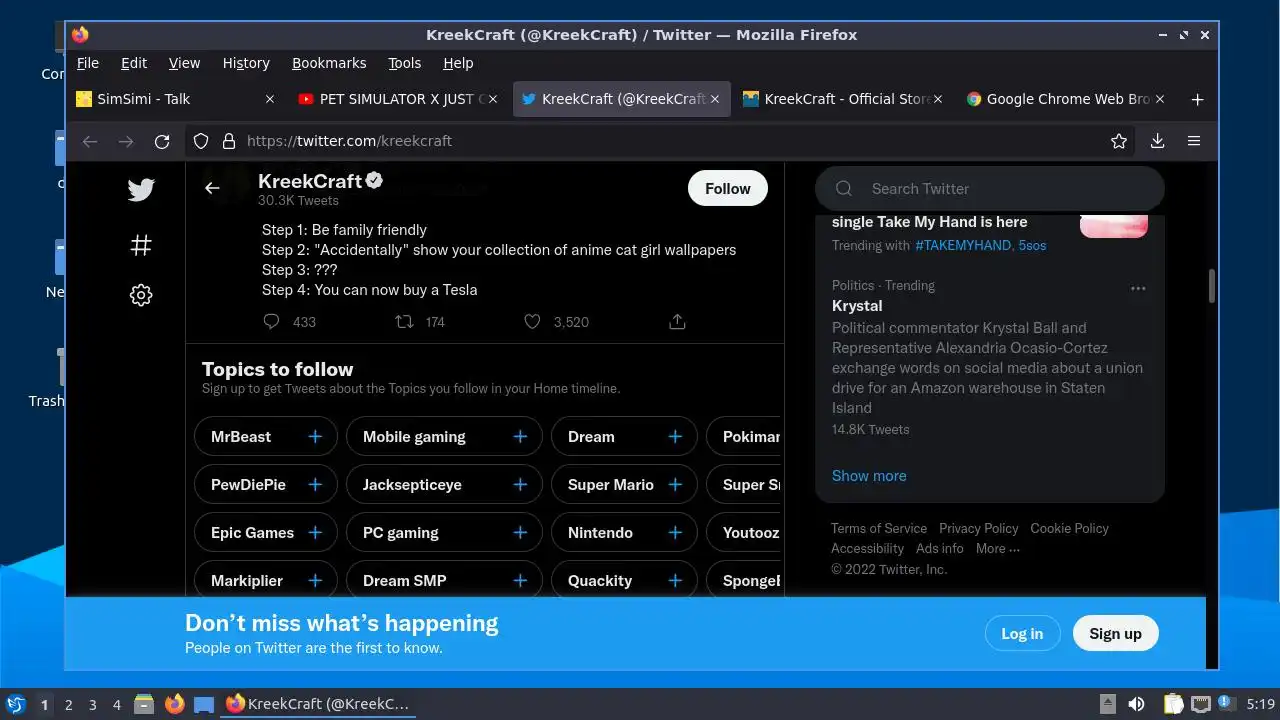Screen dimensions: 1280x720
Task: Click Show more trends link
Action: (869, 475)
